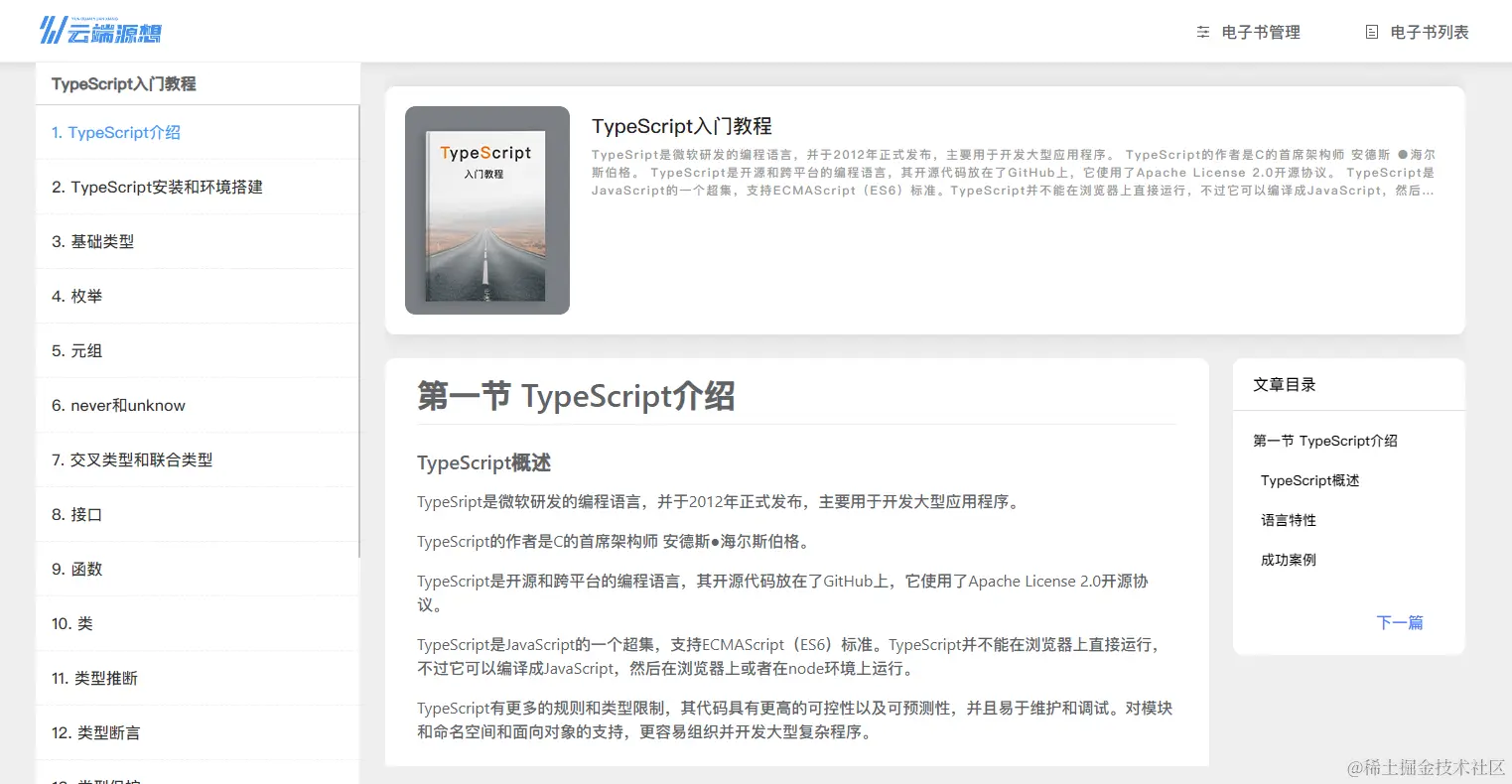
Task: Jump to 第一节 TypeScript介绍 in outline
Action: pyautogui.click(x=1325, y=441)
